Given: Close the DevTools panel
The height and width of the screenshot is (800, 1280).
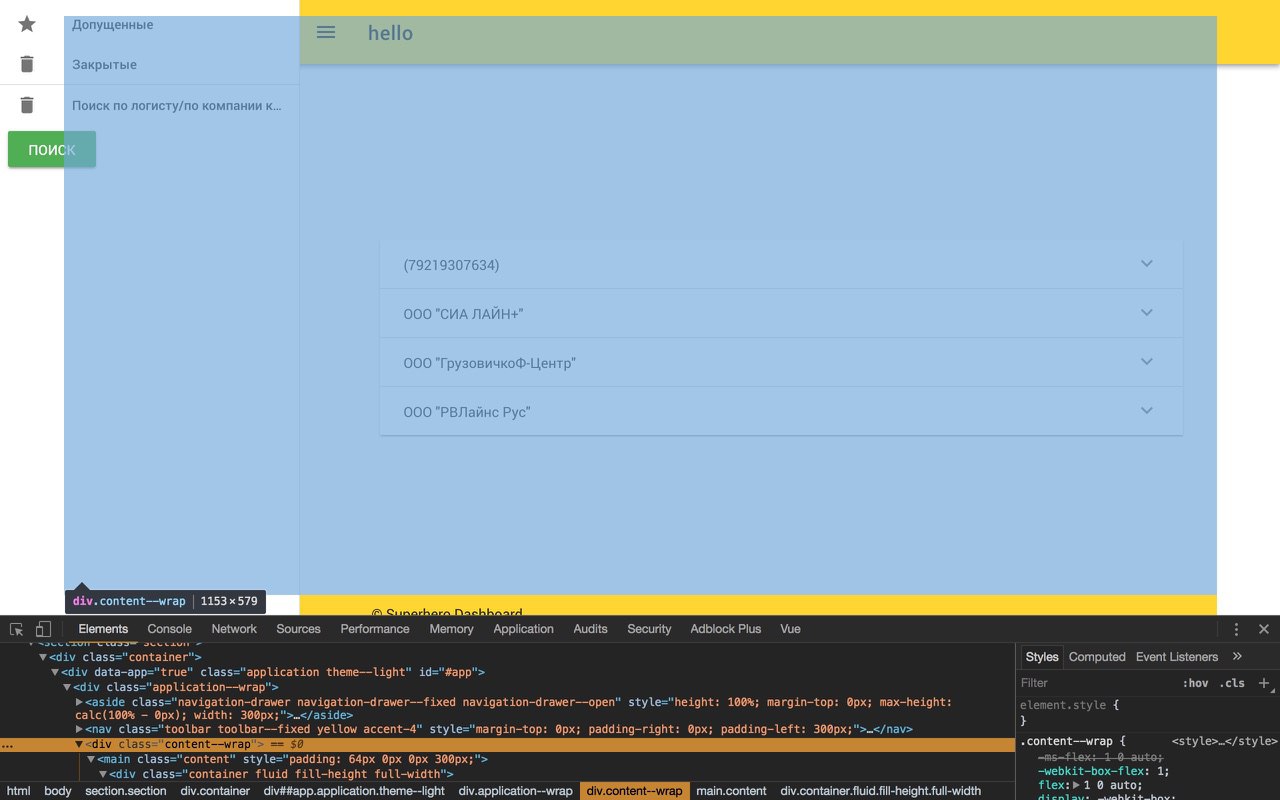Looking at the screenshot, I should (x=1264, y=629).
